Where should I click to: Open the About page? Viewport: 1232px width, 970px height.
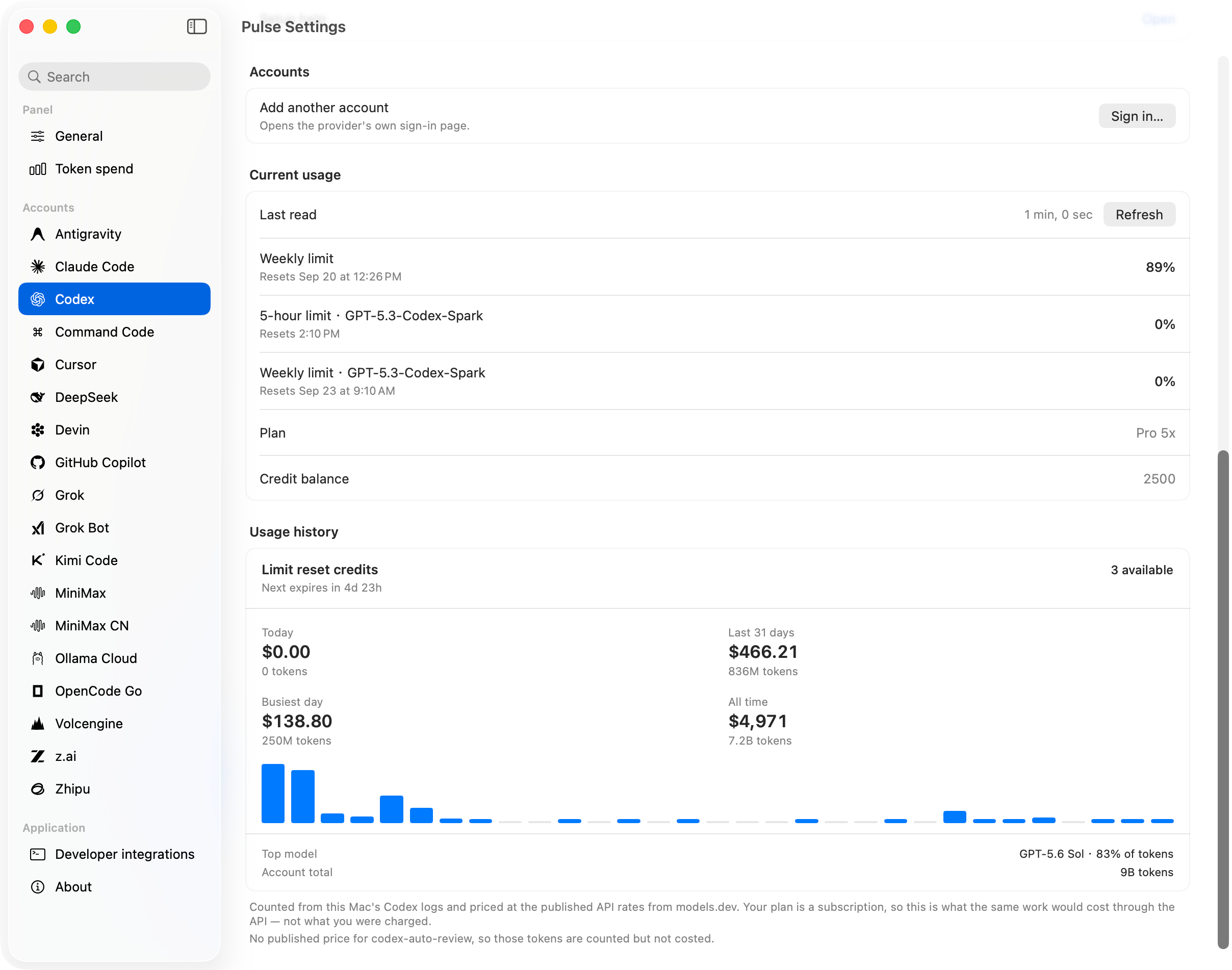click(114, 887)
